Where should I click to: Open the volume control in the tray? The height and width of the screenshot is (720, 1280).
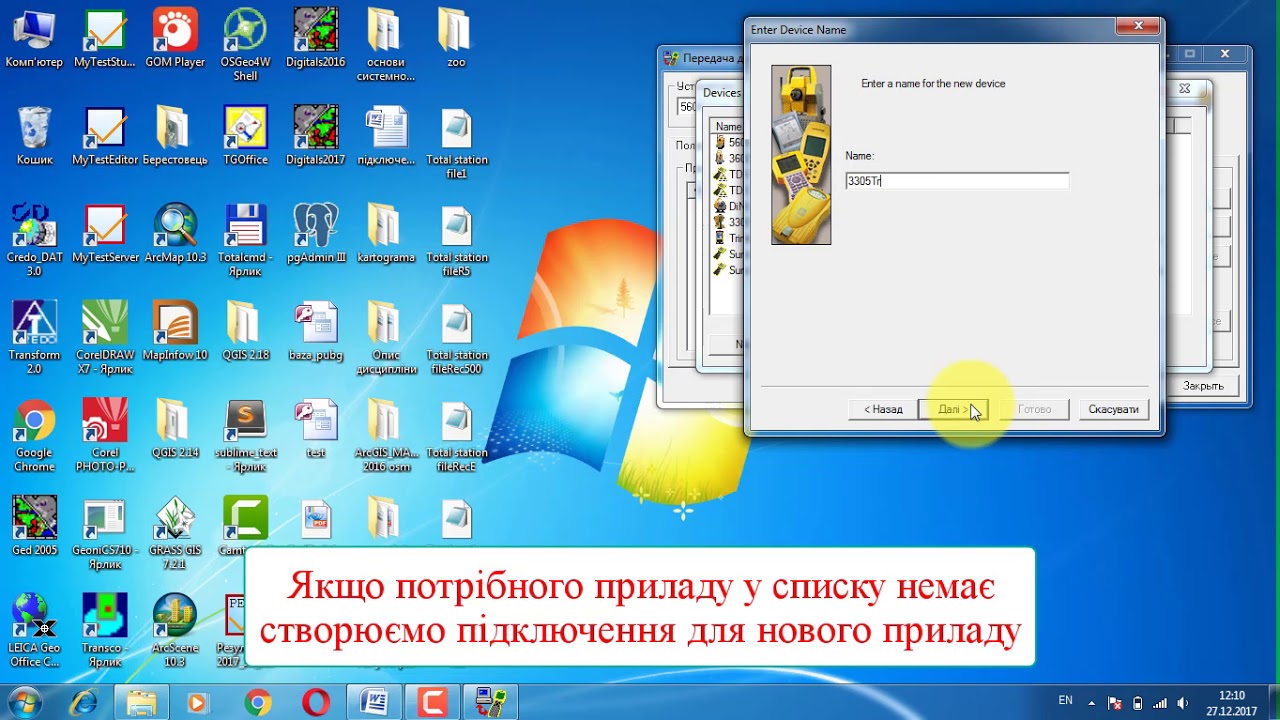[x=1183, y=703]
